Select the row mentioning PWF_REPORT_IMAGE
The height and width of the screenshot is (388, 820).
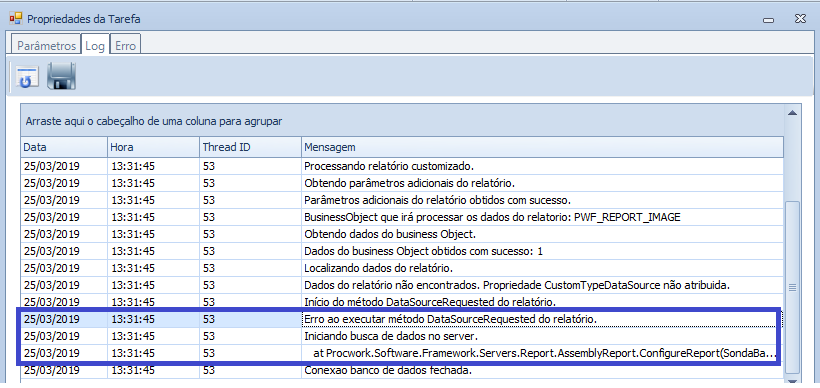(x=402, y=217)
